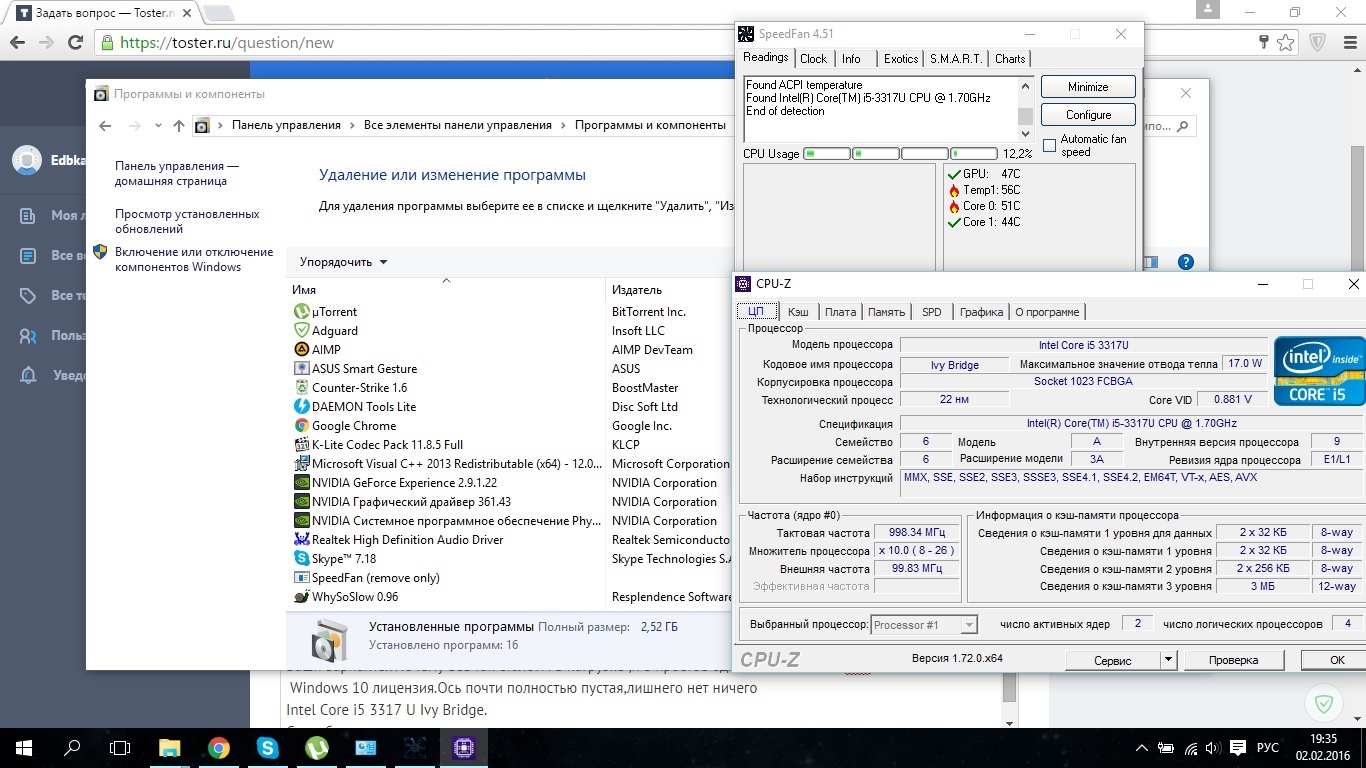This screenshot has height=768, width=1366.
Task: Open the Charts tab in SpeedFan
Action: pos(1010,59)
